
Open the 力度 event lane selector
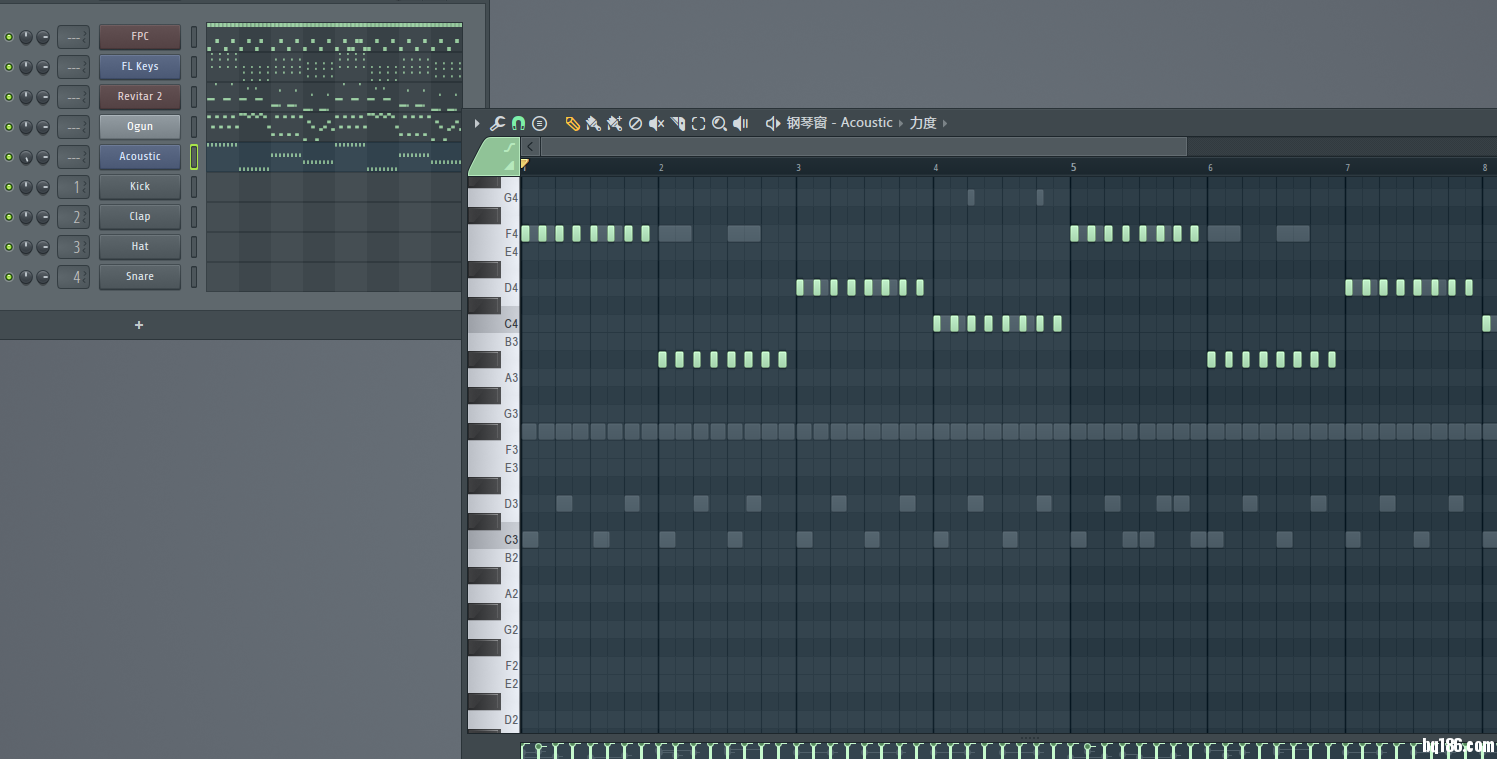tap(923, 123)
